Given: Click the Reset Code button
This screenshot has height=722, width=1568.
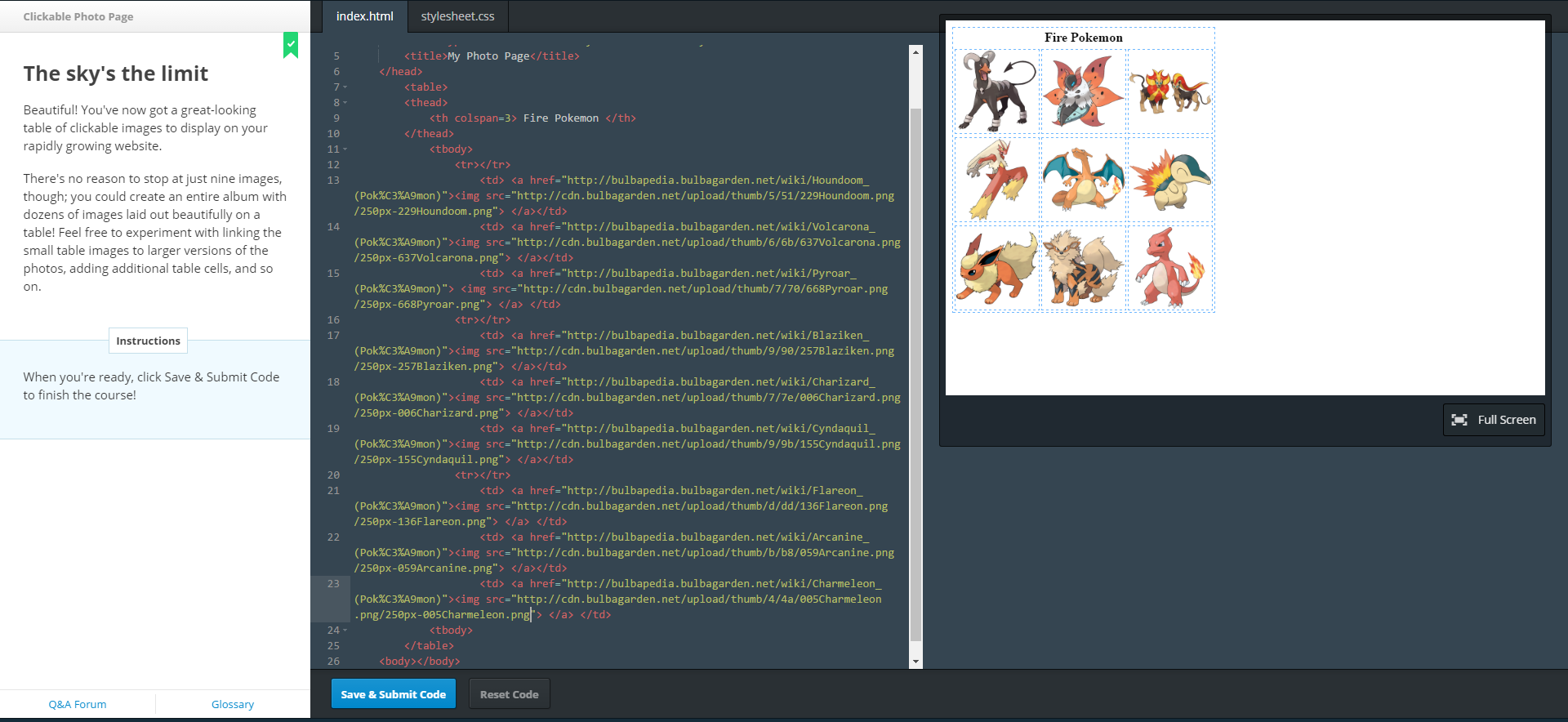Looking at the screenshot, I should click(509, 694).
